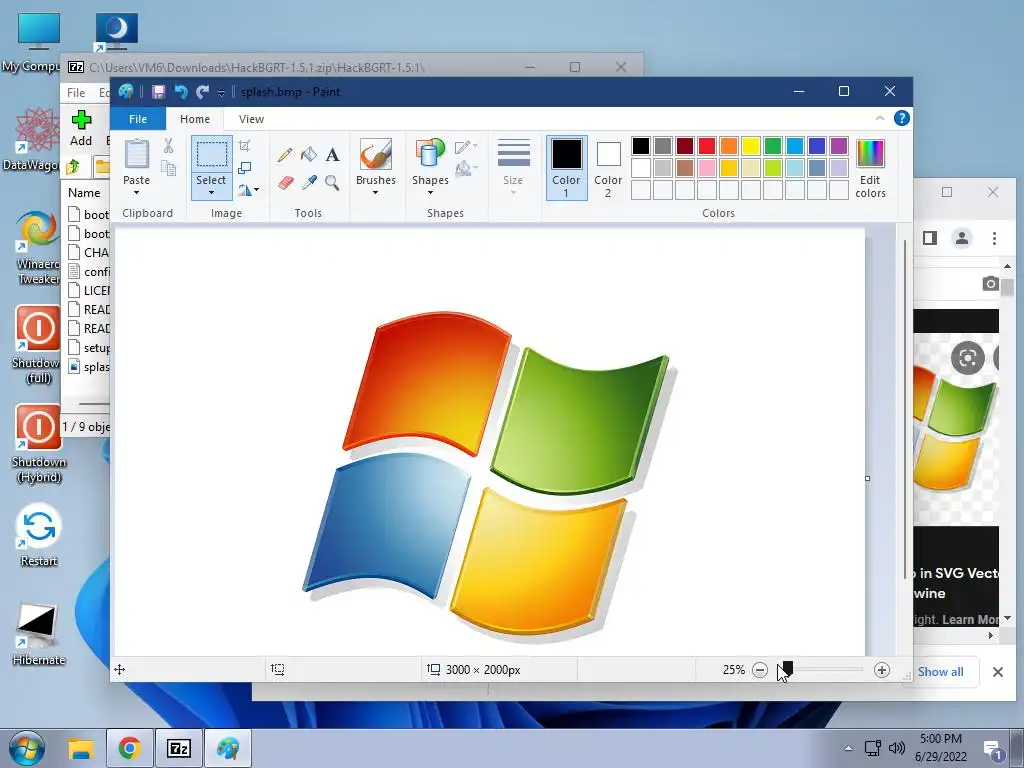Click Name column header in 7-Zip
The width and height of the screenshot is (1024, 768).
(84, 193)
